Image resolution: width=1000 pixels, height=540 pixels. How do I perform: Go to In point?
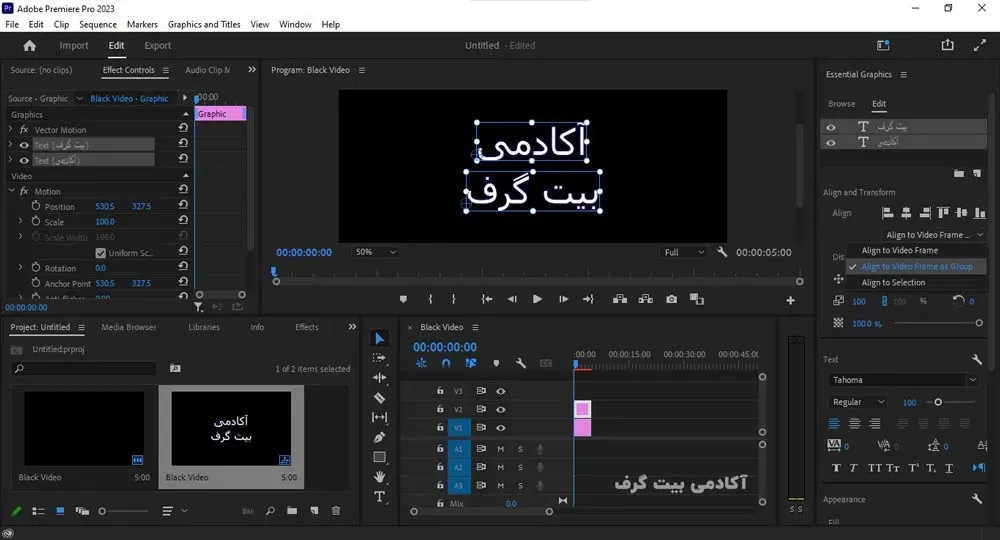[487, 299]
